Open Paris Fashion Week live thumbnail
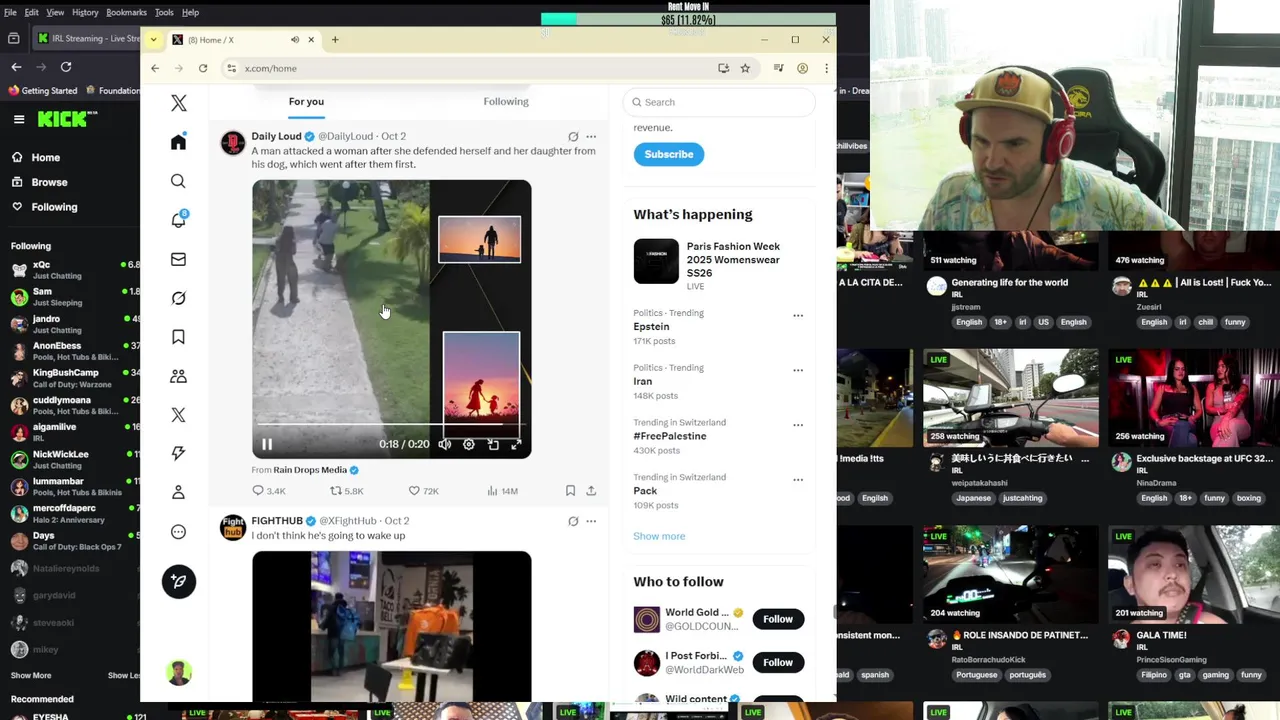The image size is (1280, 720). coord(656,261)
